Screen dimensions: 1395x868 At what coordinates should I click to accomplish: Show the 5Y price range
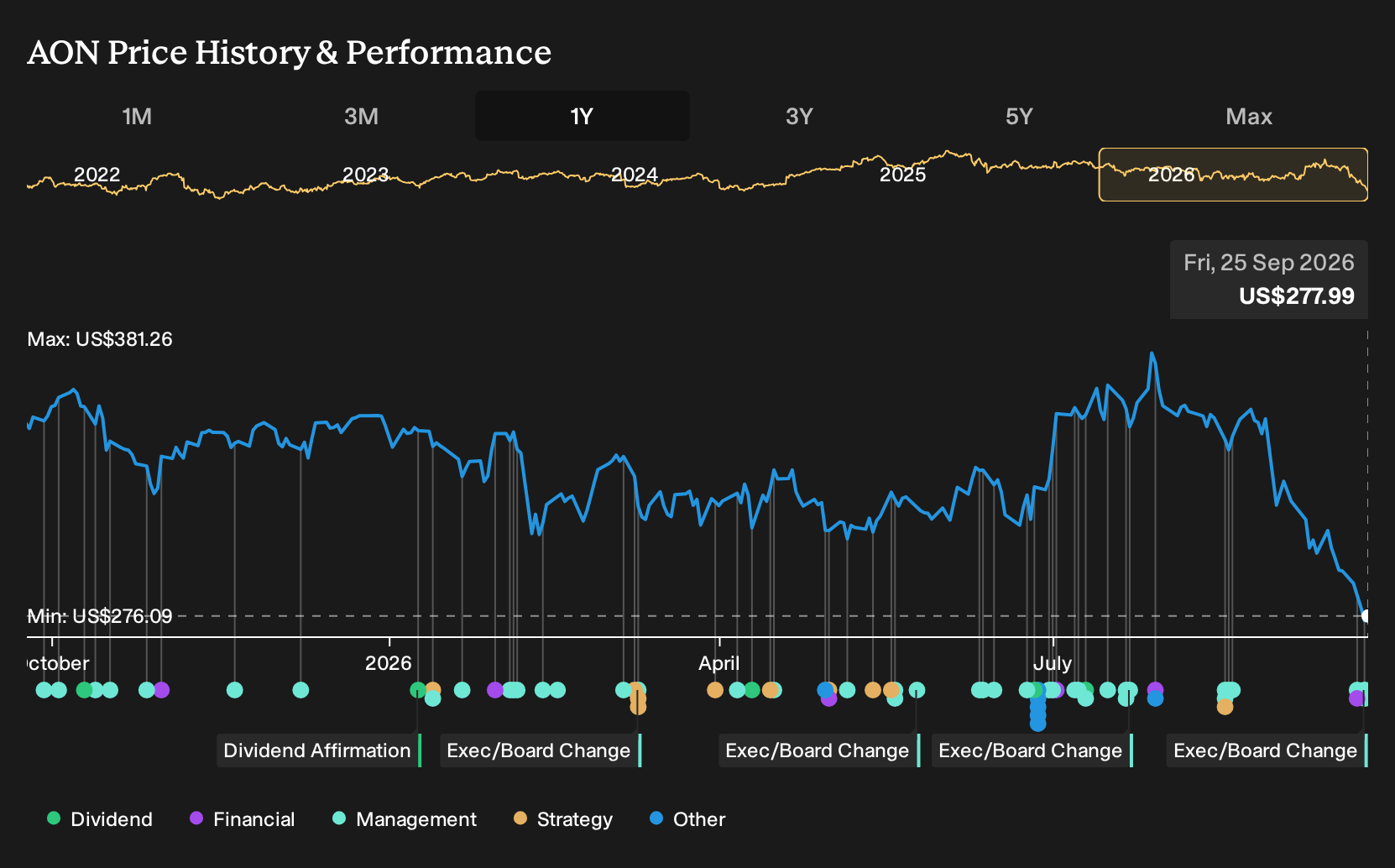coord(1019,116)
